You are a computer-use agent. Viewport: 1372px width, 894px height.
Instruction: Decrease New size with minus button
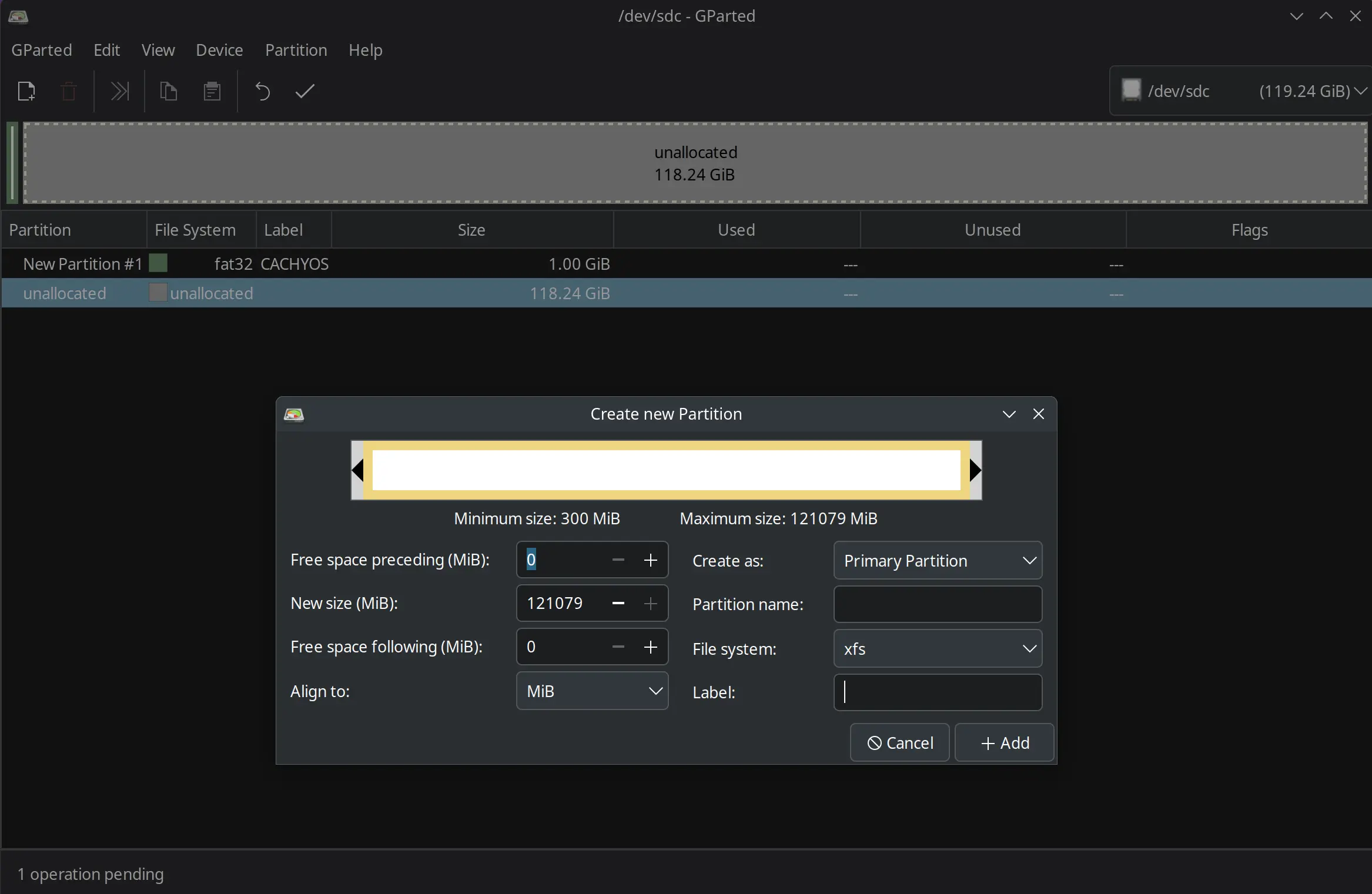[618, 604]
